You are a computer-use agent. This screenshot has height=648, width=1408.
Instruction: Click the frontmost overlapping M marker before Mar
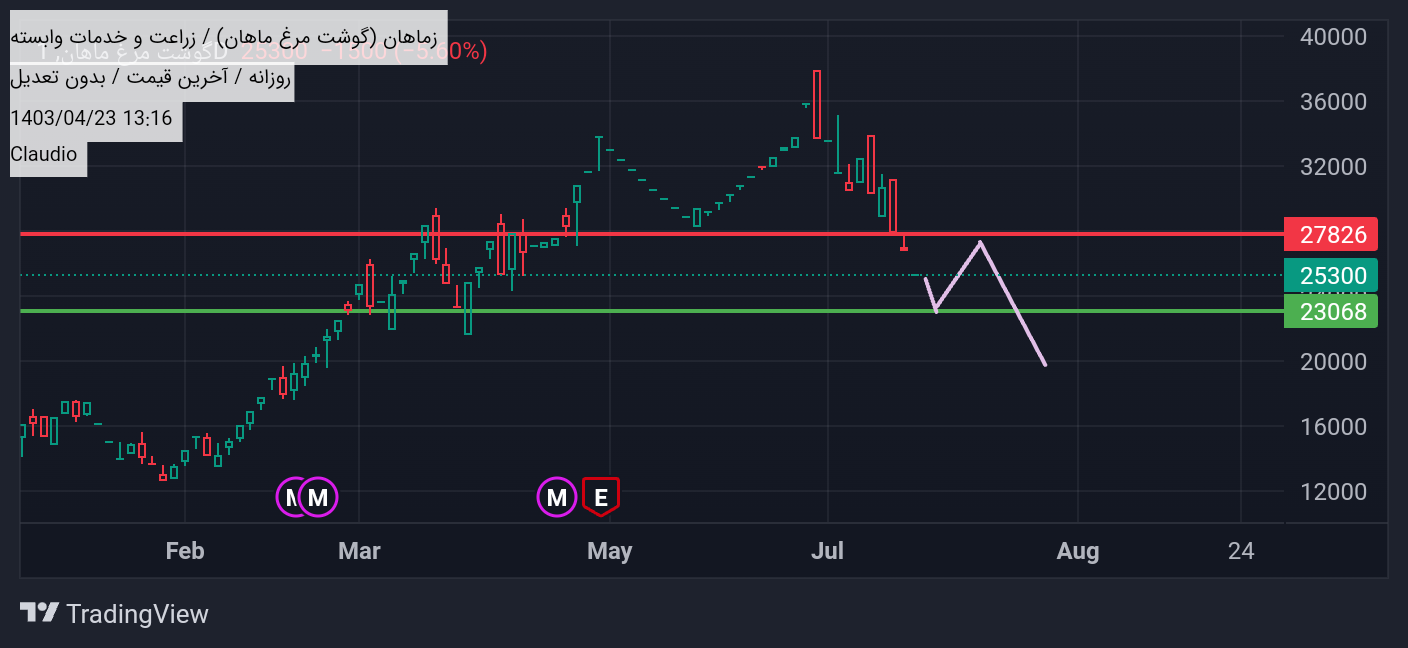[317, 497]
